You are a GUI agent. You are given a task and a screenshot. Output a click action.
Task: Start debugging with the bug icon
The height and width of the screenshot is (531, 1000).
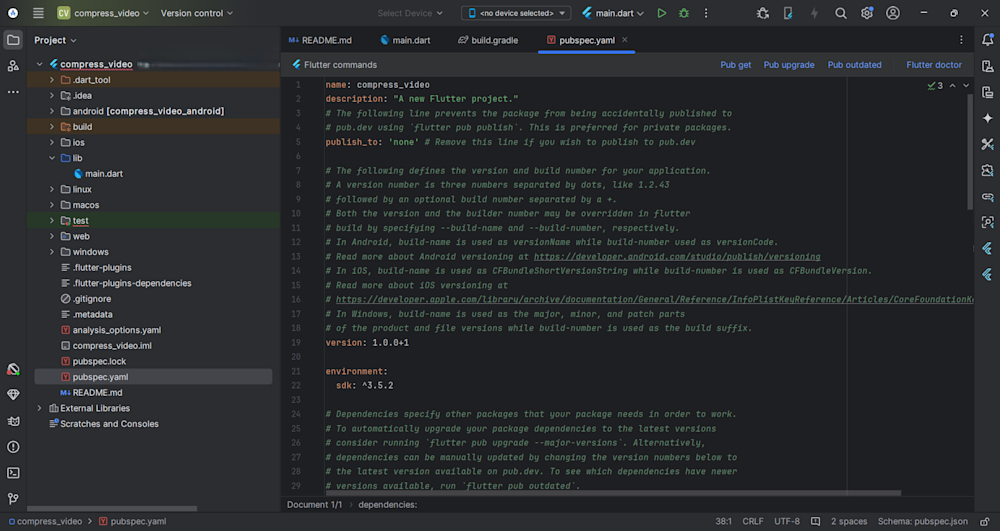pos(684,13)
